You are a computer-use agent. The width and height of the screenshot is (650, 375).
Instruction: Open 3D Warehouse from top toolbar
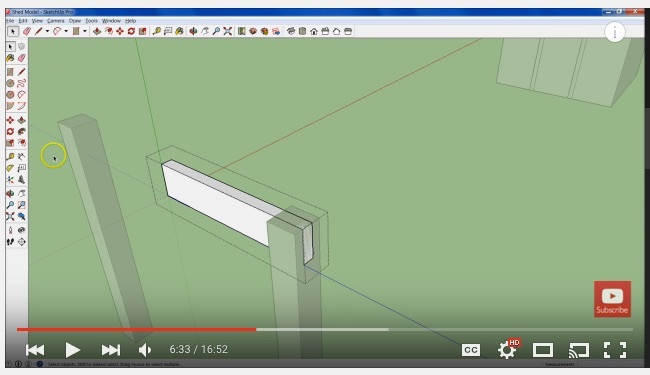253,31
